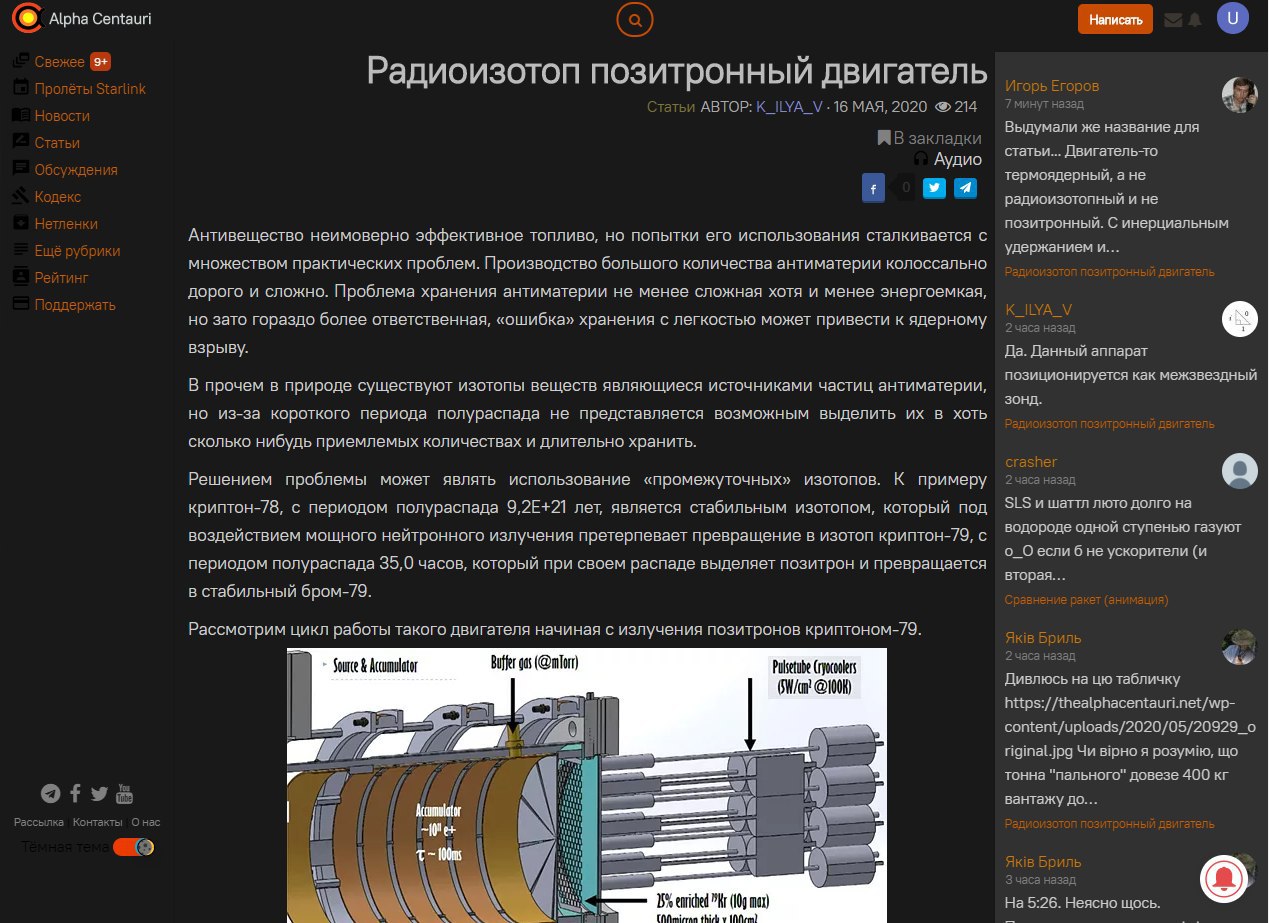Click the Свежее icon in sidebar
The image size is (1269, 923).
20,62
